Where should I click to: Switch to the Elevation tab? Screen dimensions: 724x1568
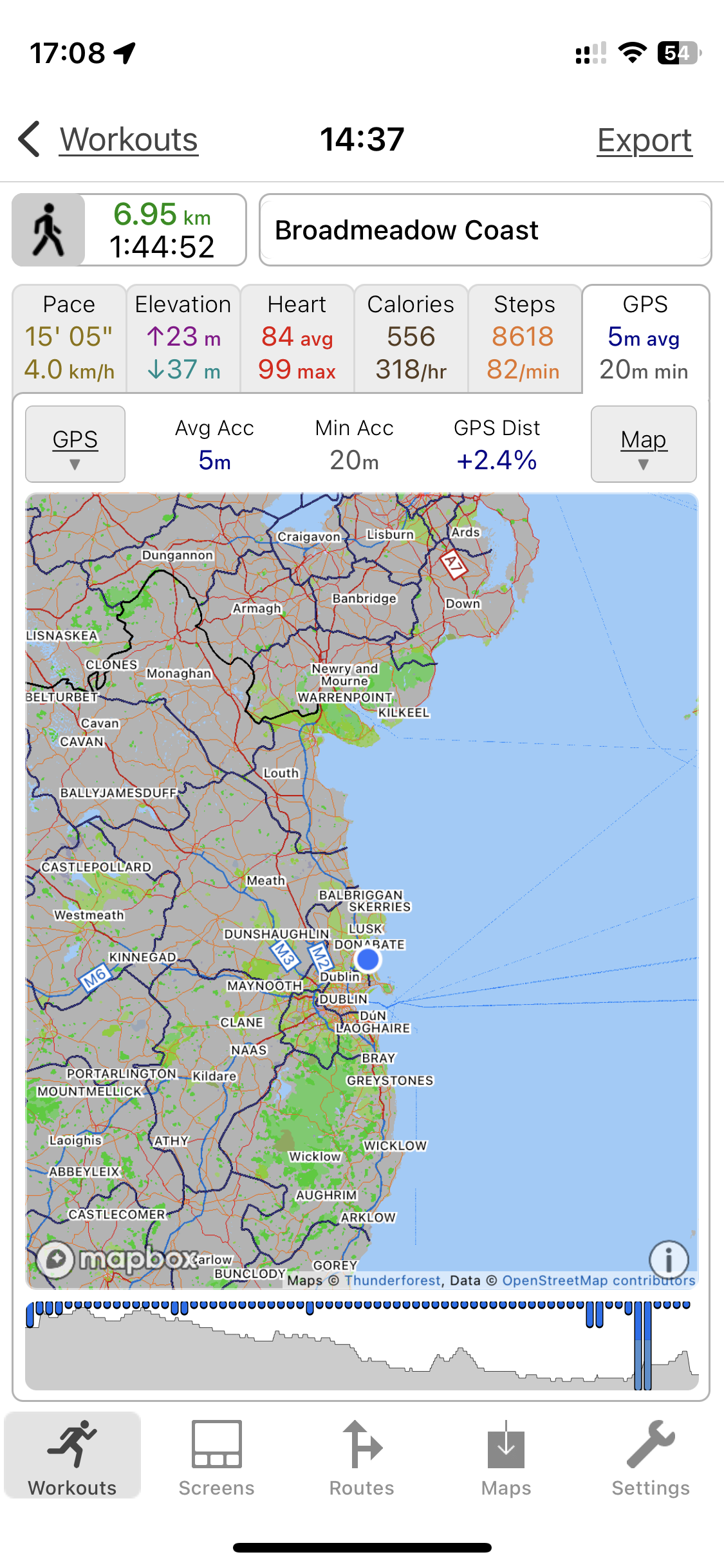(183, 338)
